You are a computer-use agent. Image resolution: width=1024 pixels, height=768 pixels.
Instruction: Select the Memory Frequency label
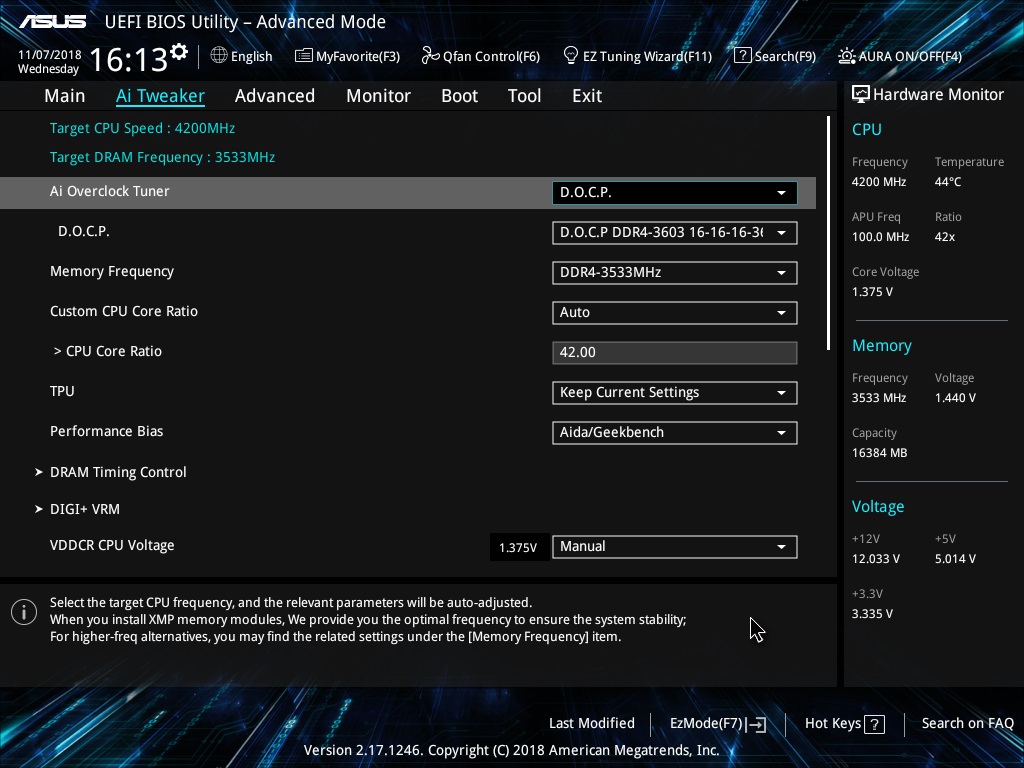coord(112,272)
